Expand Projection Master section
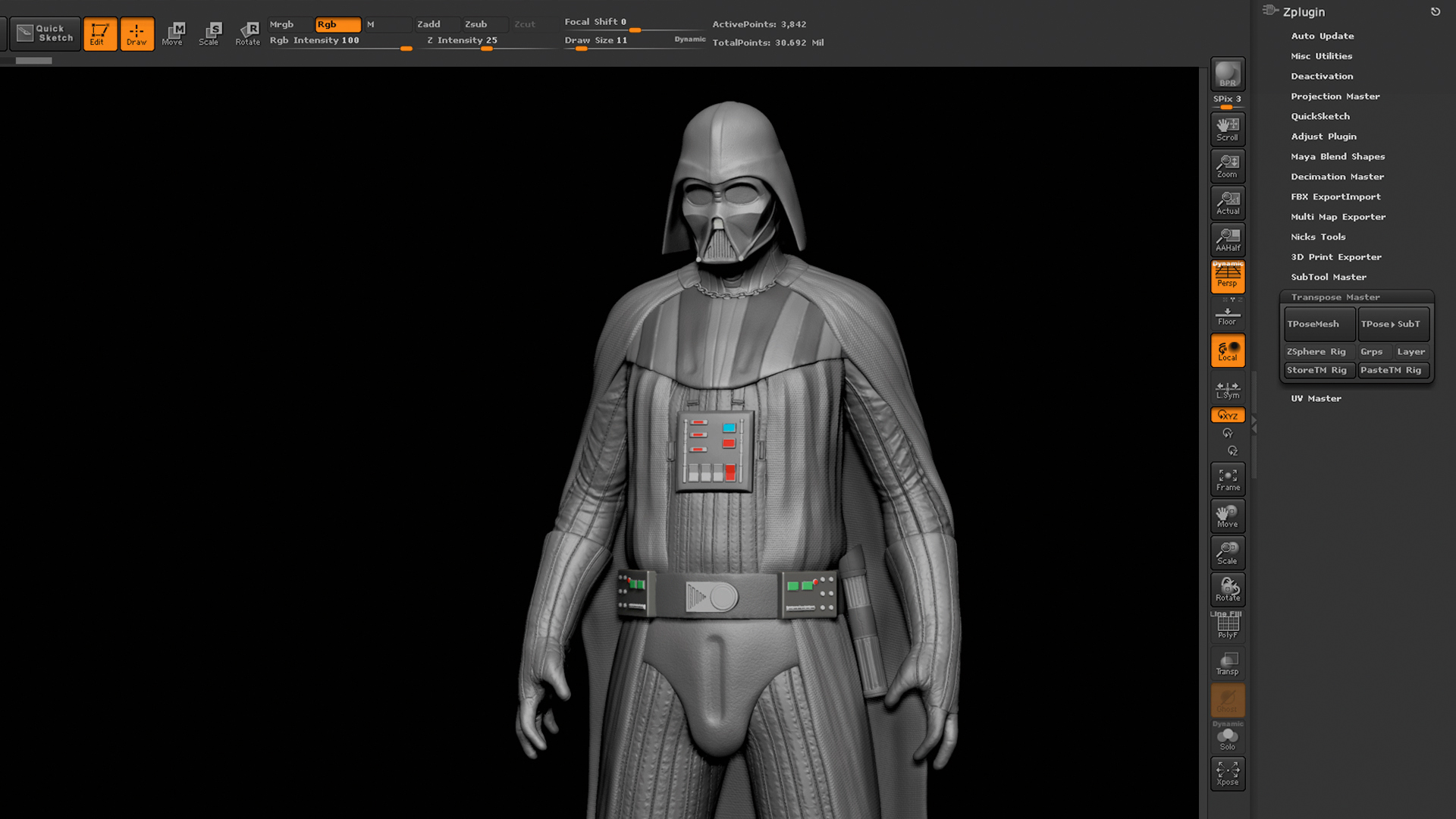Image resolution: width=1456 pixels, height=819 pixels. pos(1335,96)
